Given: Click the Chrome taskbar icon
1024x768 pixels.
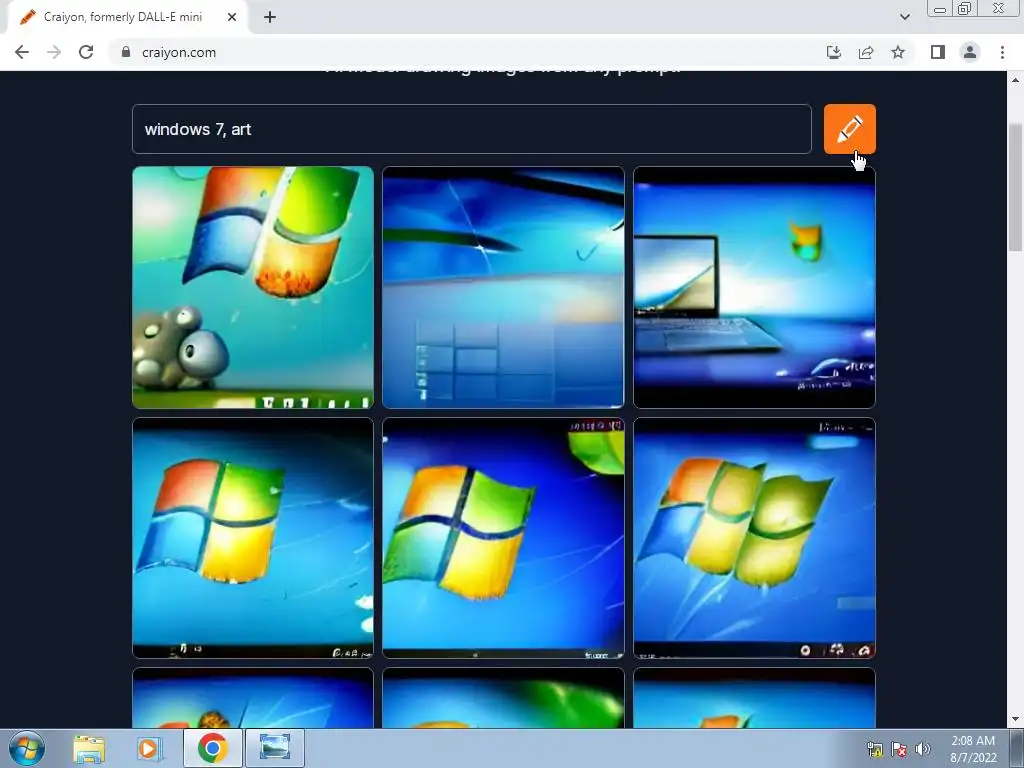Looking at the screenshot, I should [x=213, y=748].
